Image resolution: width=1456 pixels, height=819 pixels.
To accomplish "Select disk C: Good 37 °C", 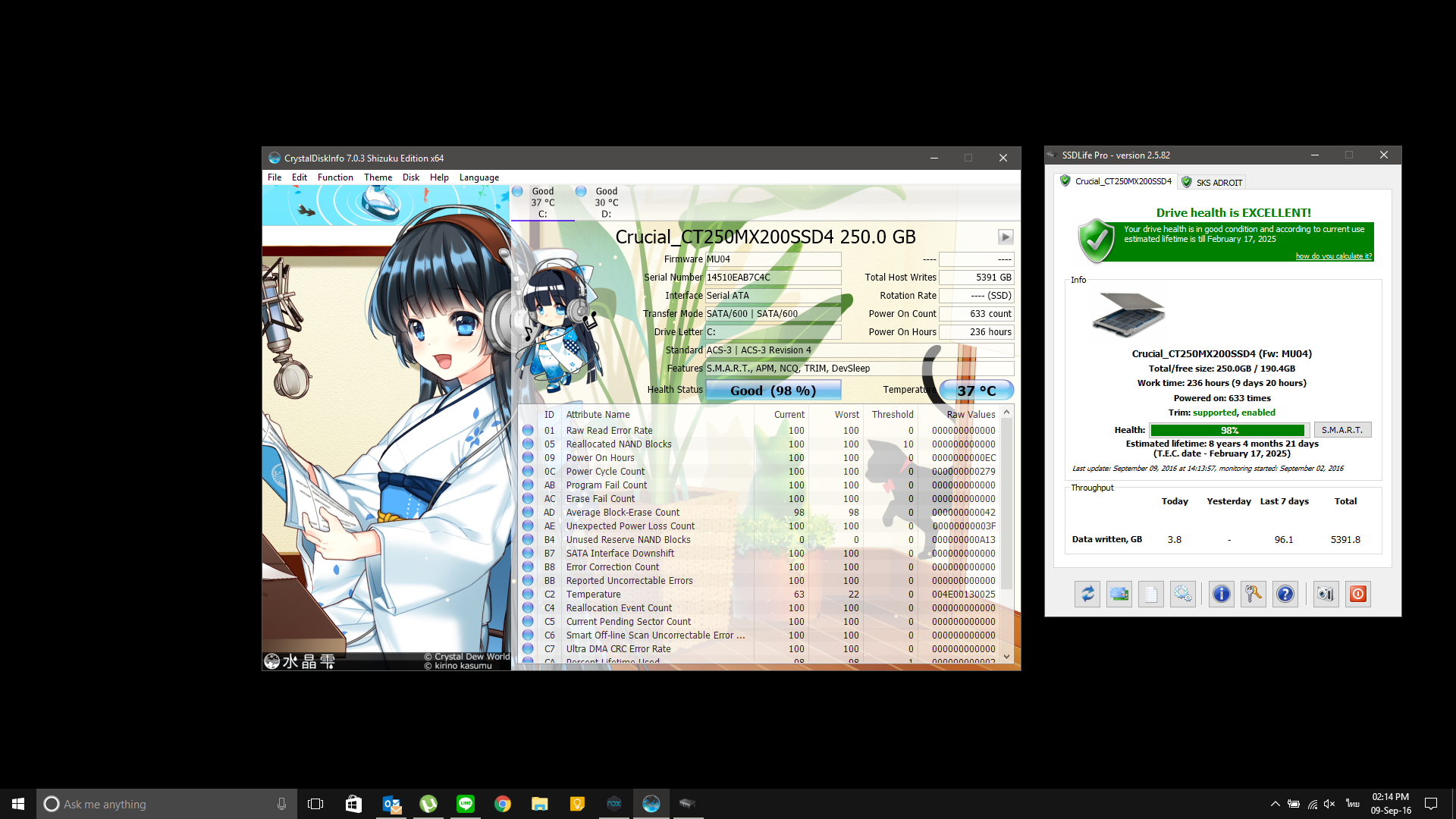I will [542, 202].
